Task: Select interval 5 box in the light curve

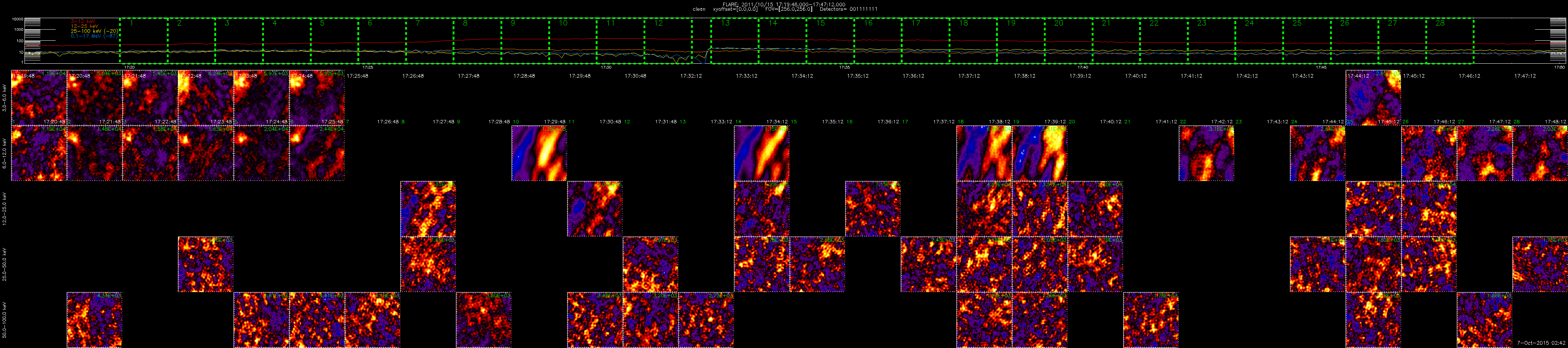Action: pos(334,41)
